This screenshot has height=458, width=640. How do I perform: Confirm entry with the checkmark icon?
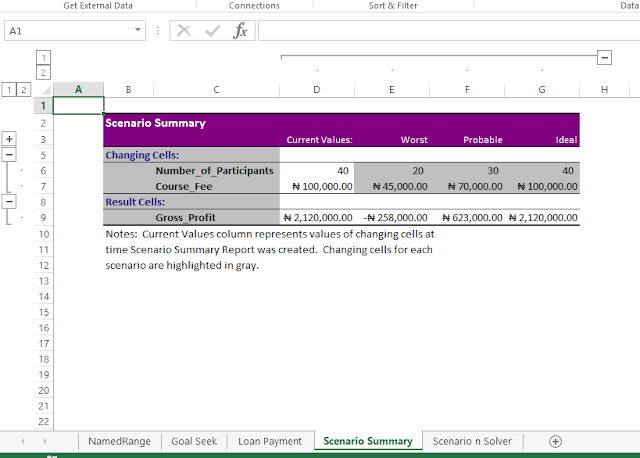(212, 31)
